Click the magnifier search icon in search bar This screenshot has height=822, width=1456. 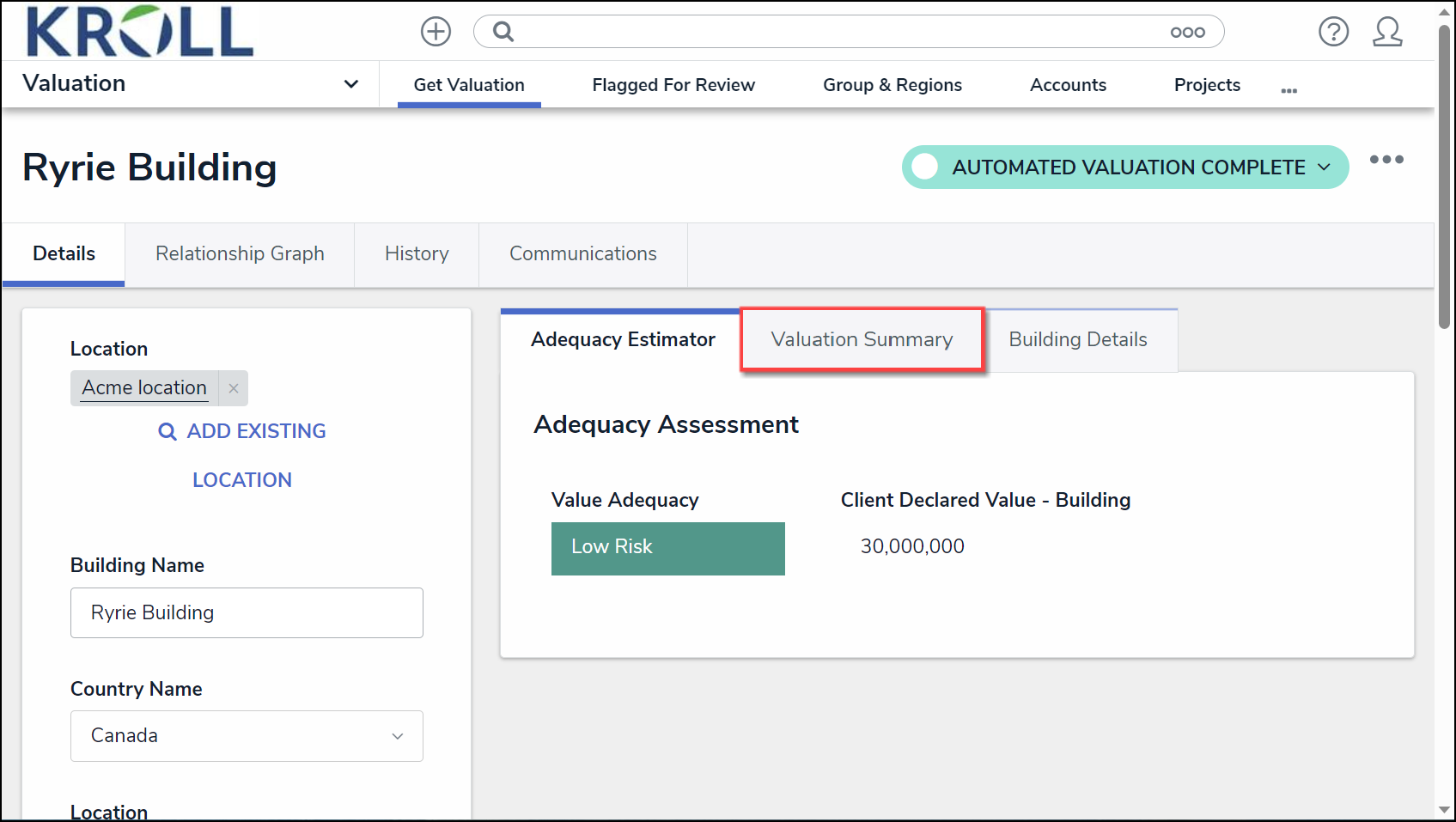pos(503,32)
